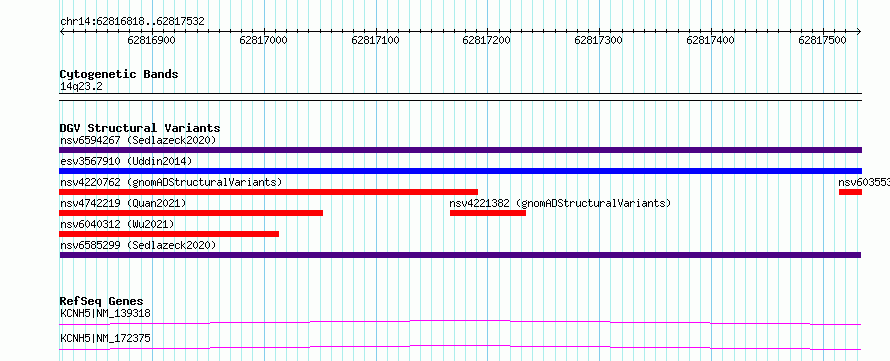This screenshot has height=361, width=890.
Task: Click the red bar for nsv6040312
Action: tap(169, 234)
